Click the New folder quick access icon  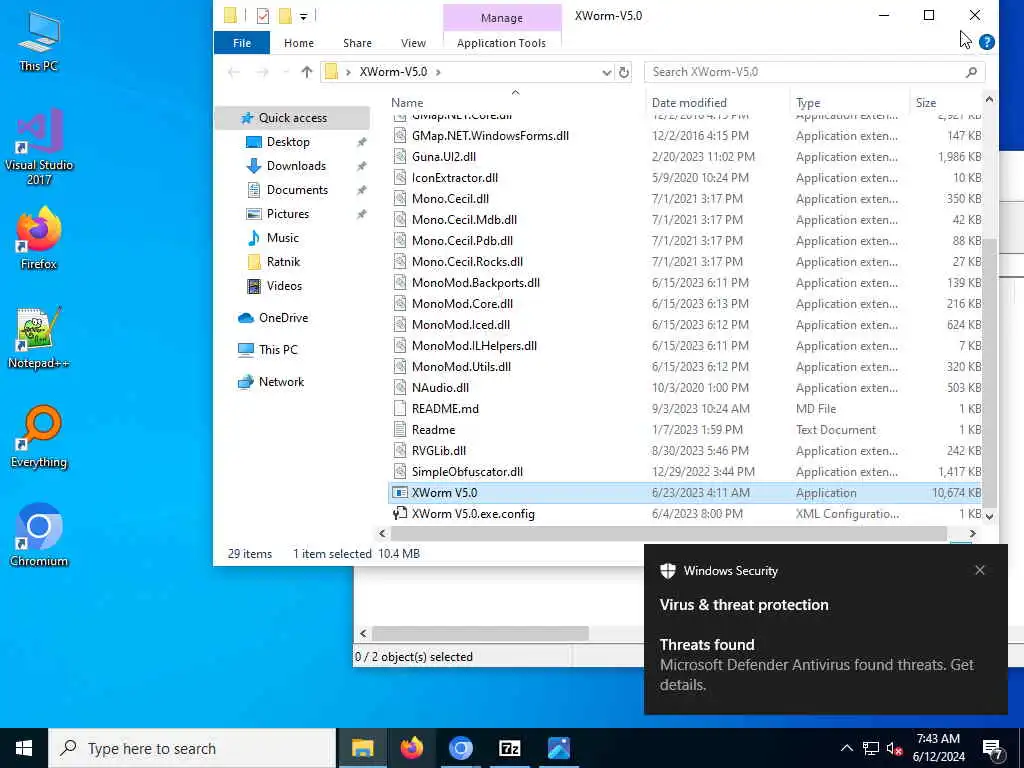point(285,16)
